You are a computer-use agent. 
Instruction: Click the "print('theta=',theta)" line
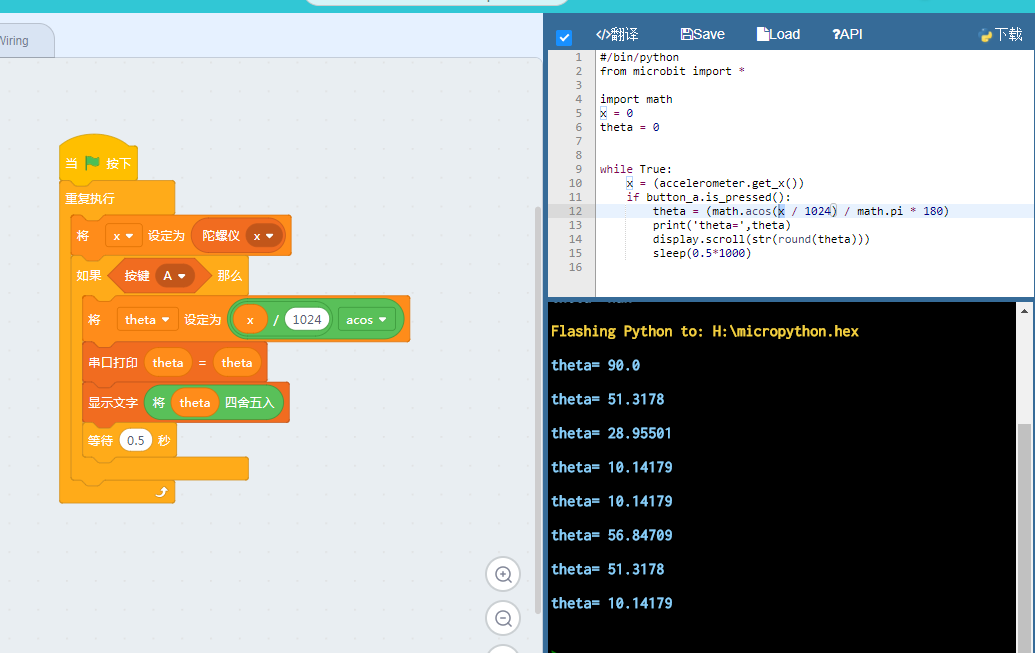(721, 225)
